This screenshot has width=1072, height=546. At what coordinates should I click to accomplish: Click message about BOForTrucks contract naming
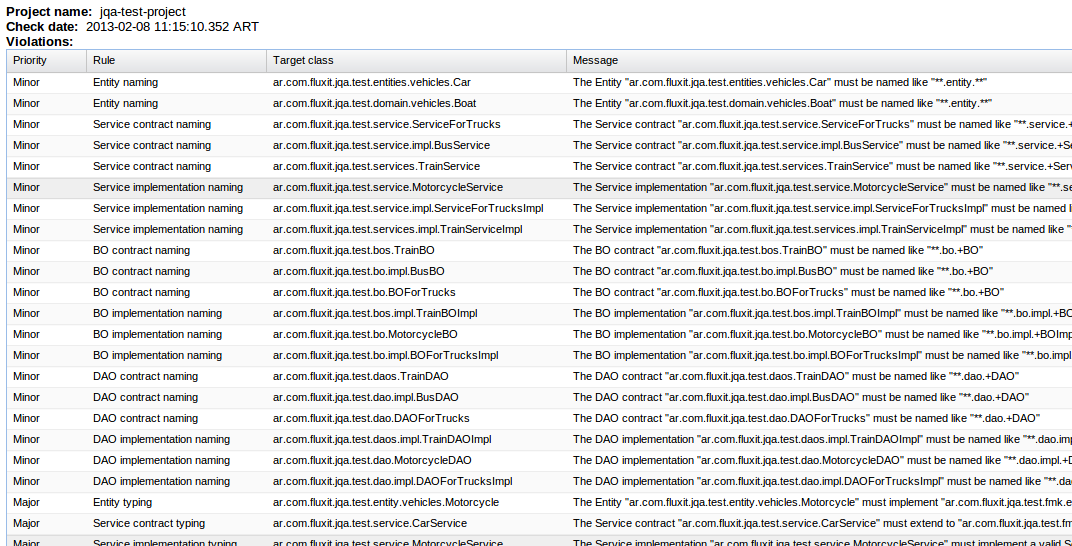789,292
